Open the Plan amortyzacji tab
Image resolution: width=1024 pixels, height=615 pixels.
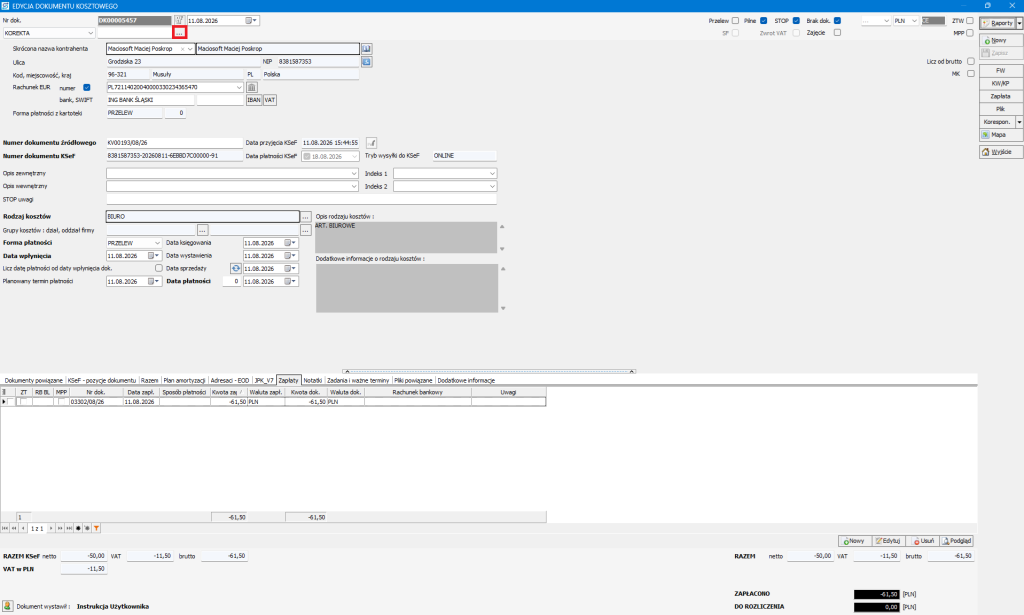pyautogui.click(x=184, y=381)
